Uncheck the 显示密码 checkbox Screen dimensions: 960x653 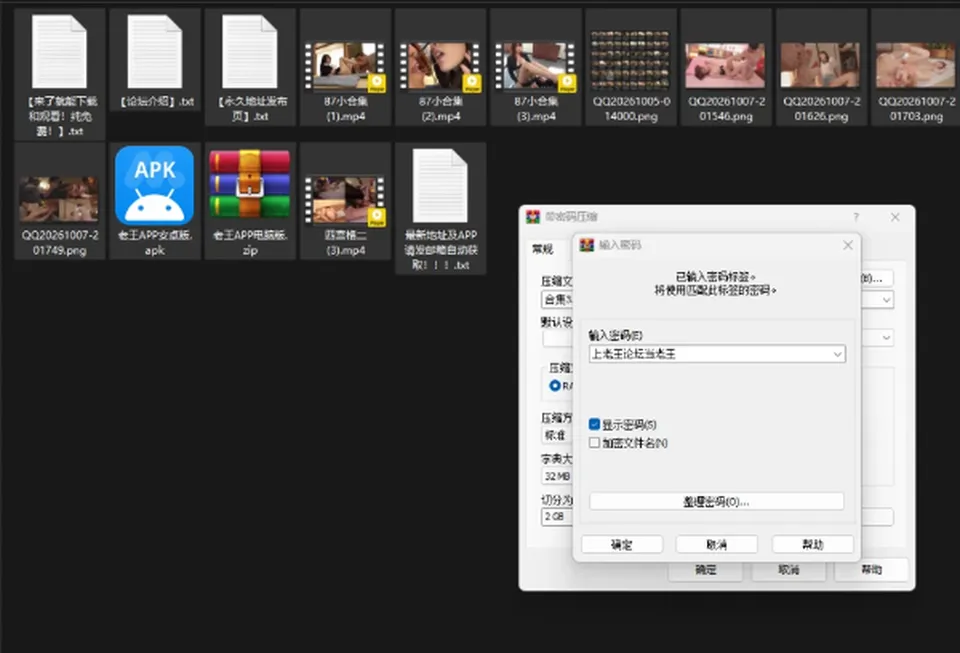[594, 424]
